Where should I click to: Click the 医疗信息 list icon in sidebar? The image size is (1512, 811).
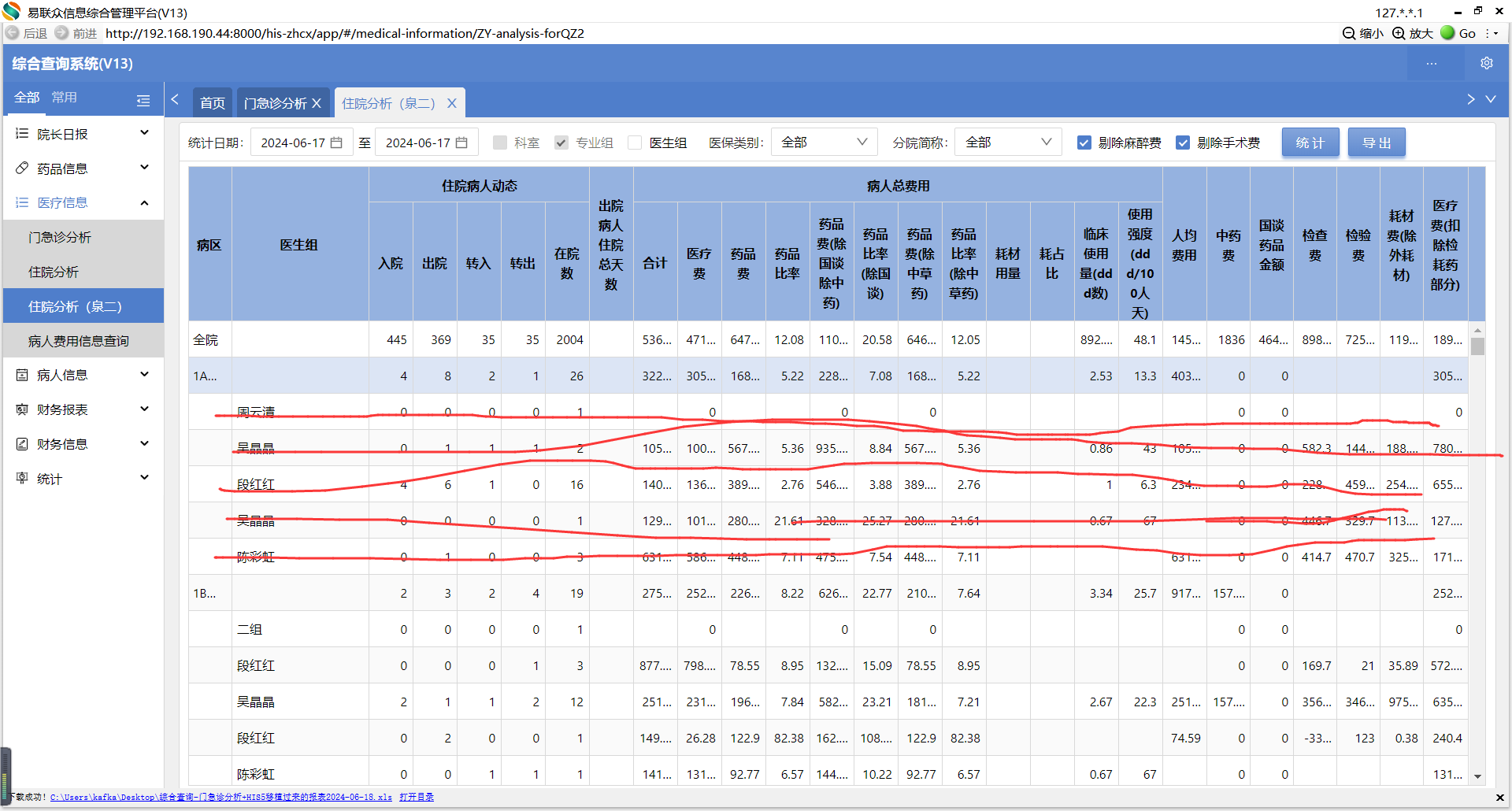tap(22, 202)
